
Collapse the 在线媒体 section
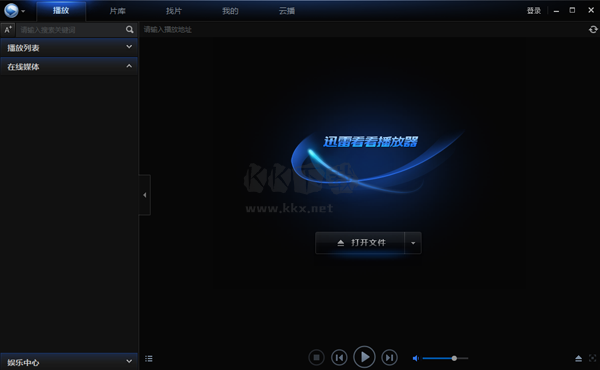click(x=69, y=67)
